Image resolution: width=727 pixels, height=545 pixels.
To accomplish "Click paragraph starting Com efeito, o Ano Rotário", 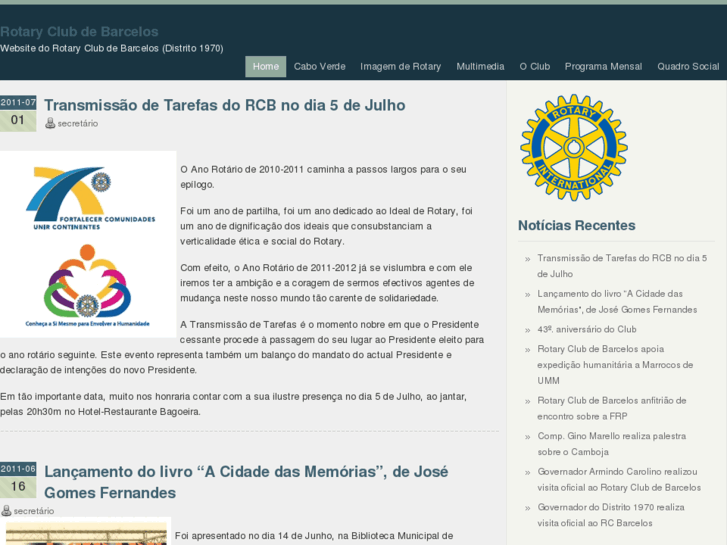I will (x=327, y=283).
